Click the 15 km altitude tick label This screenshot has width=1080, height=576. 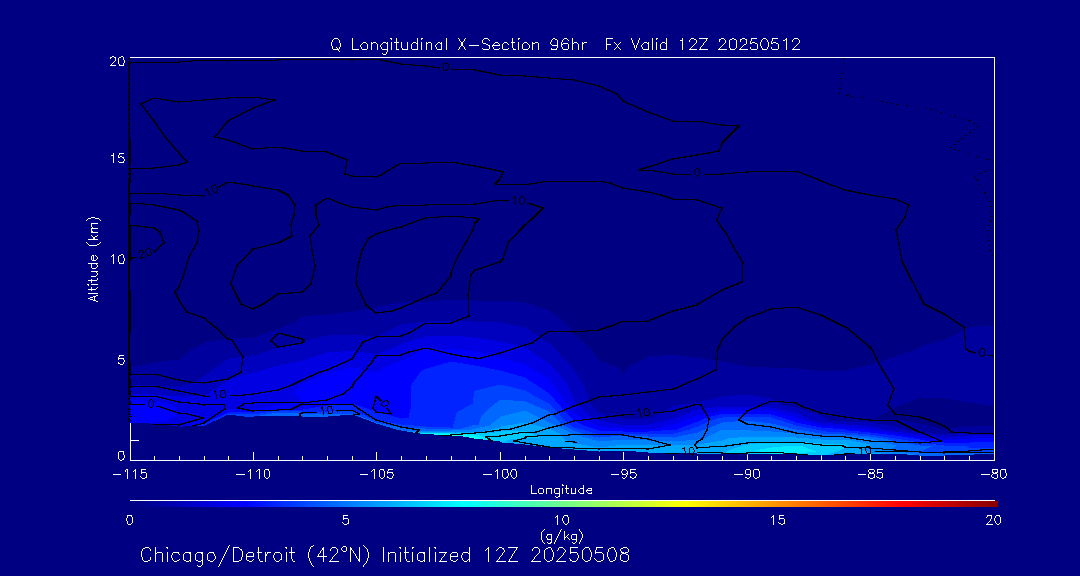pos(115,159)
